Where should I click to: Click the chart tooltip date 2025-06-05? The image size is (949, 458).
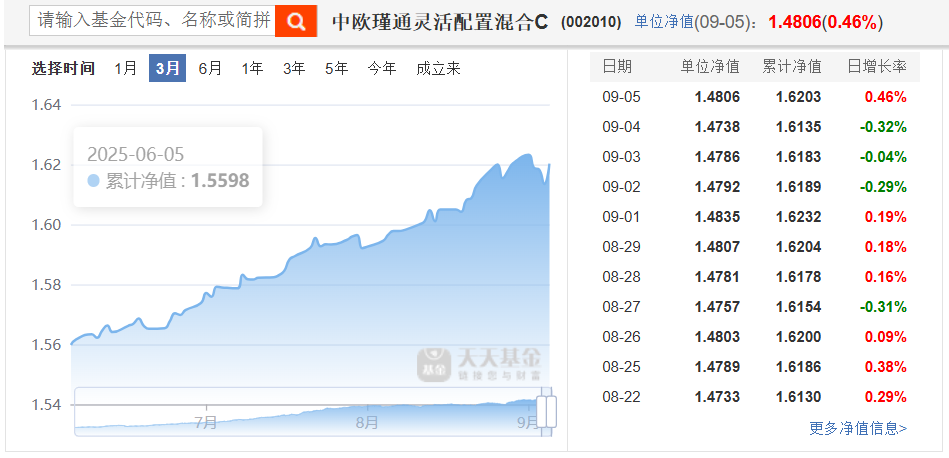(x=136, y=154)
